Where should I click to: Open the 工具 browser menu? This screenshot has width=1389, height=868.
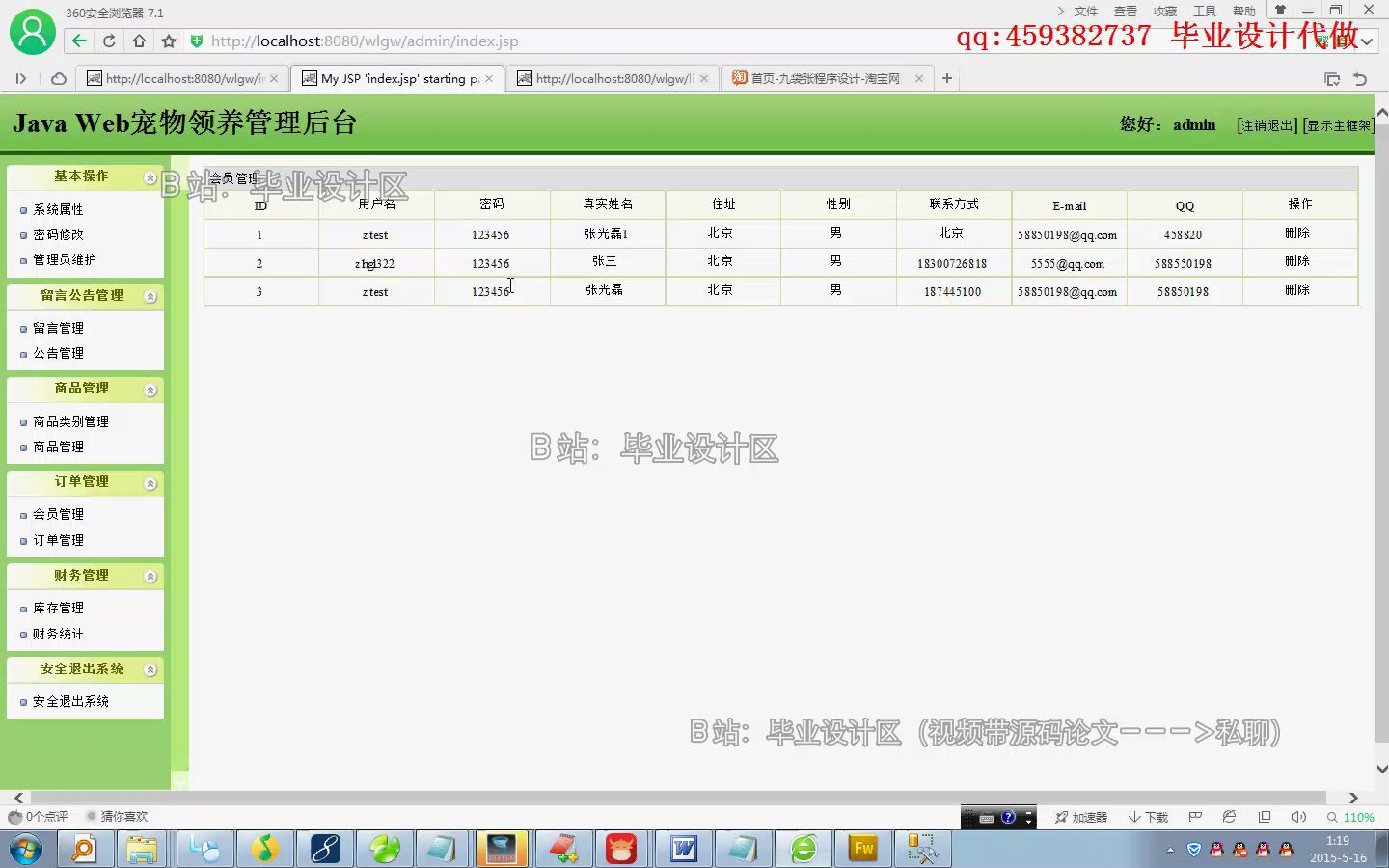click(1205, 12)
